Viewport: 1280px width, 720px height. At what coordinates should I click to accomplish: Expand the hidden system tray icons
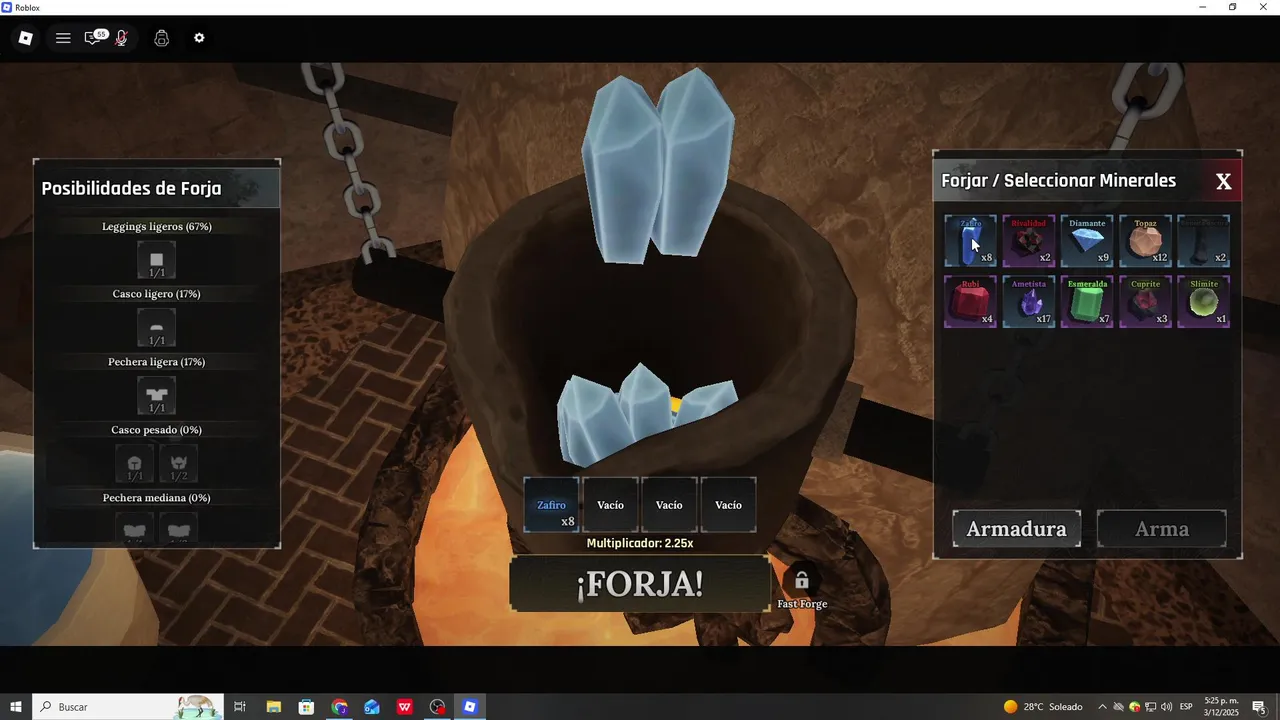(1102, 707)
